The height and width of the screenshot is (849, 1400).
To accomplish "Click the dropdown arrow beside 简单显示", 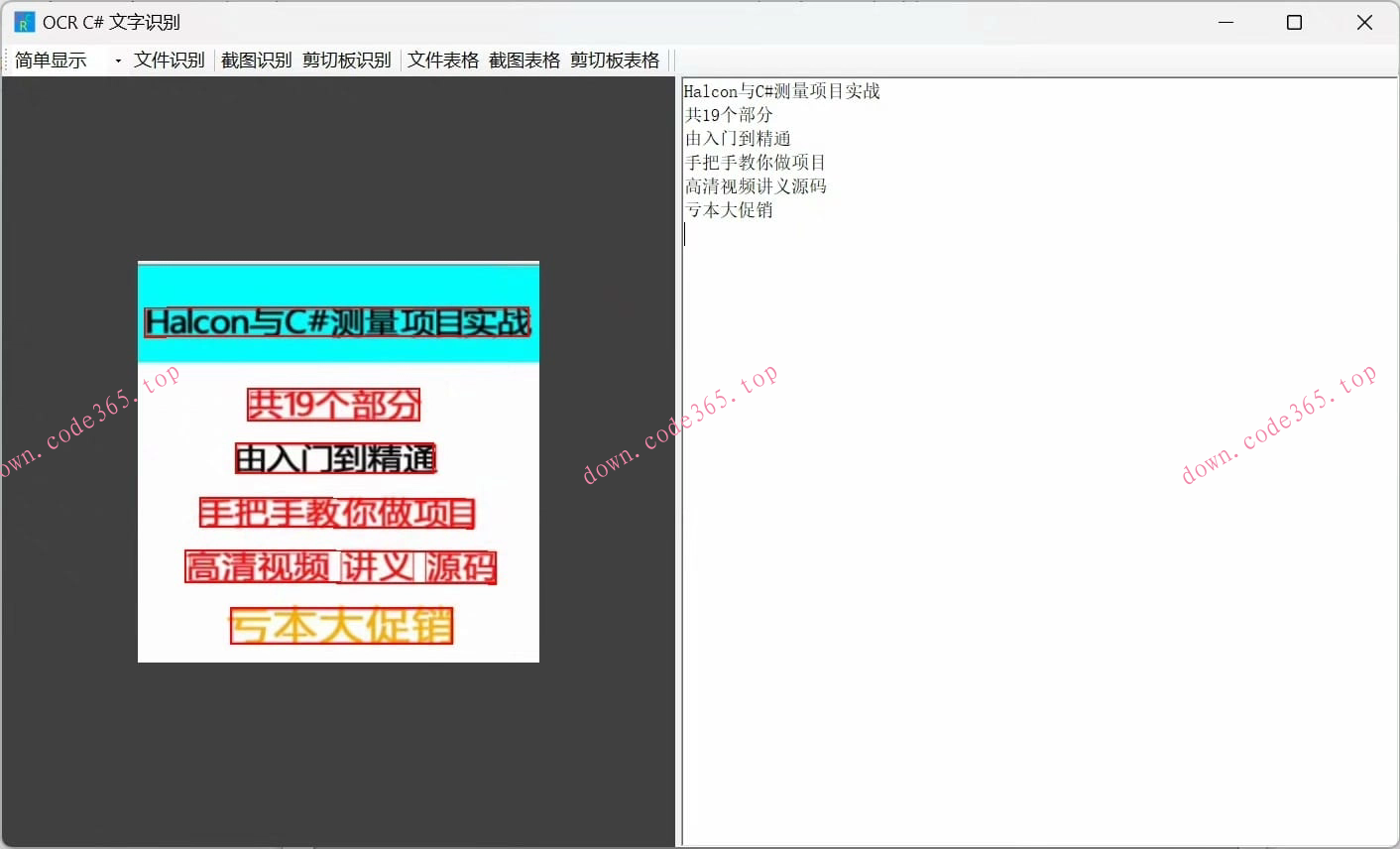I will [116, 60].
